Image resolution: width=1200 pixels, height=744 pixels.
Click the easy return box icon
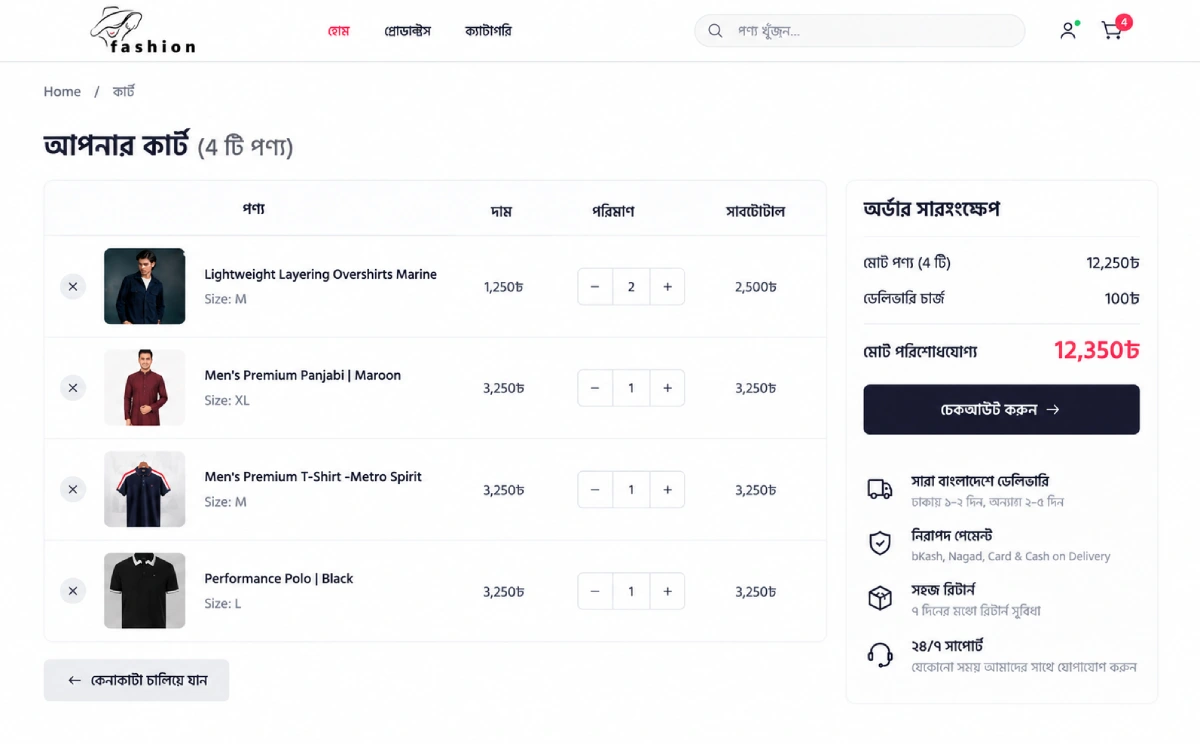click(880, 598)
